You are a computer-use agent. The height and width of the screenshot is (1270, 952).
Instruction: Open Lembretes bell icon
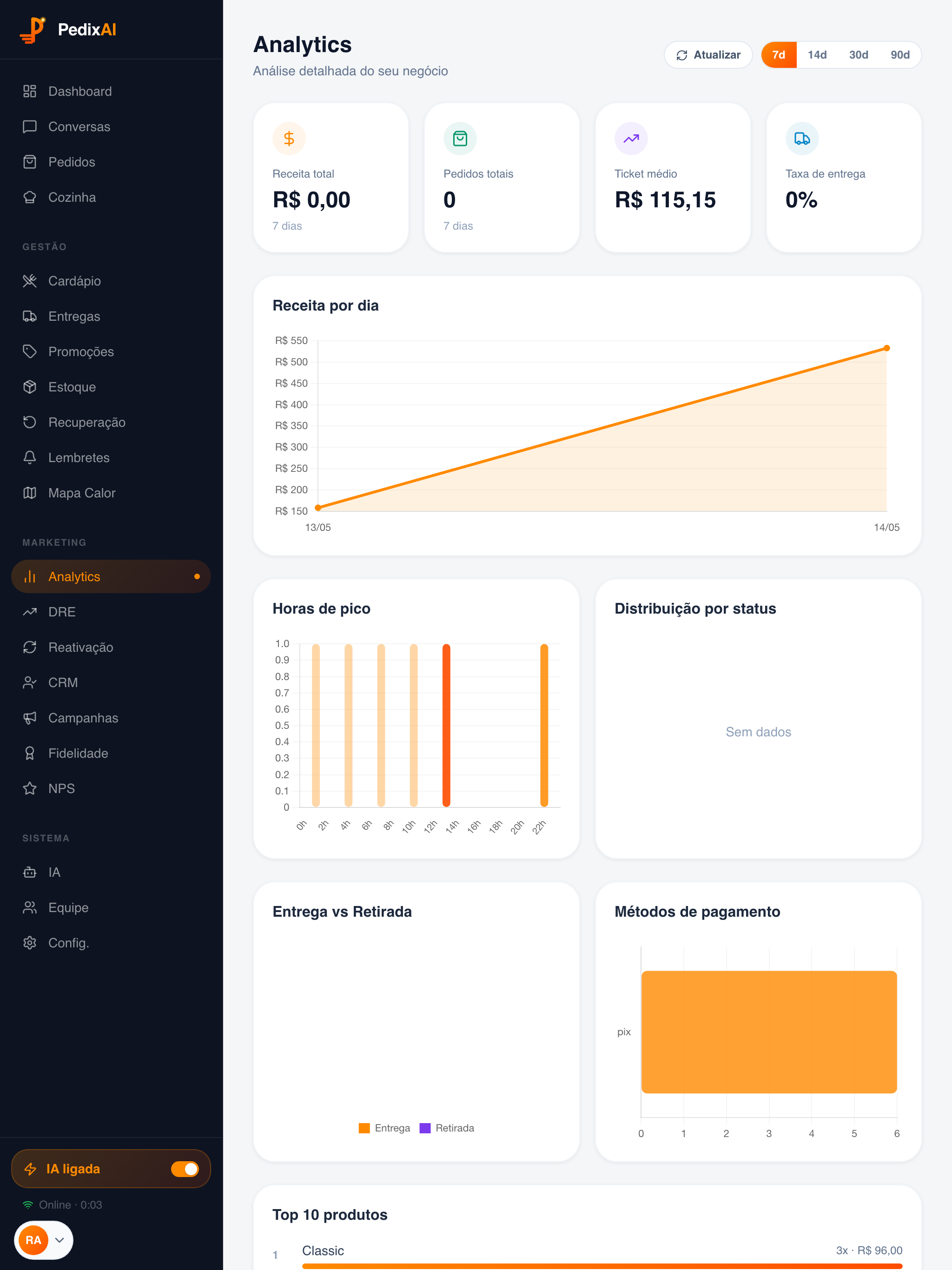tap(30, 457)
